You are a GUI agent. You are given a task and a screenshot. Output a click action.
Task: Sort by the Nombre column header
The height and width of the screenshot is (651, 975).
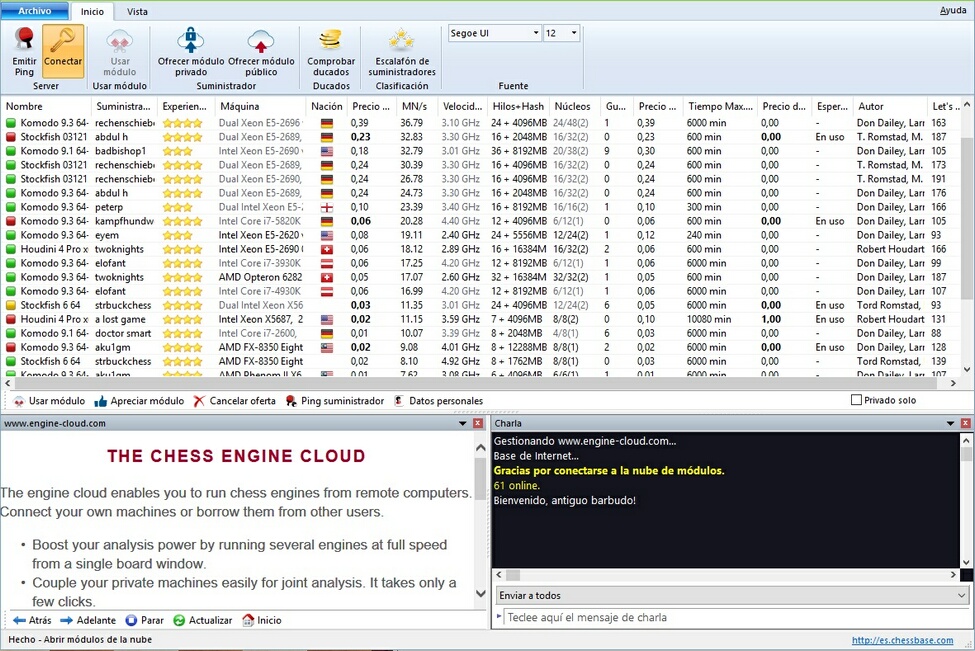tap(47, 106)
